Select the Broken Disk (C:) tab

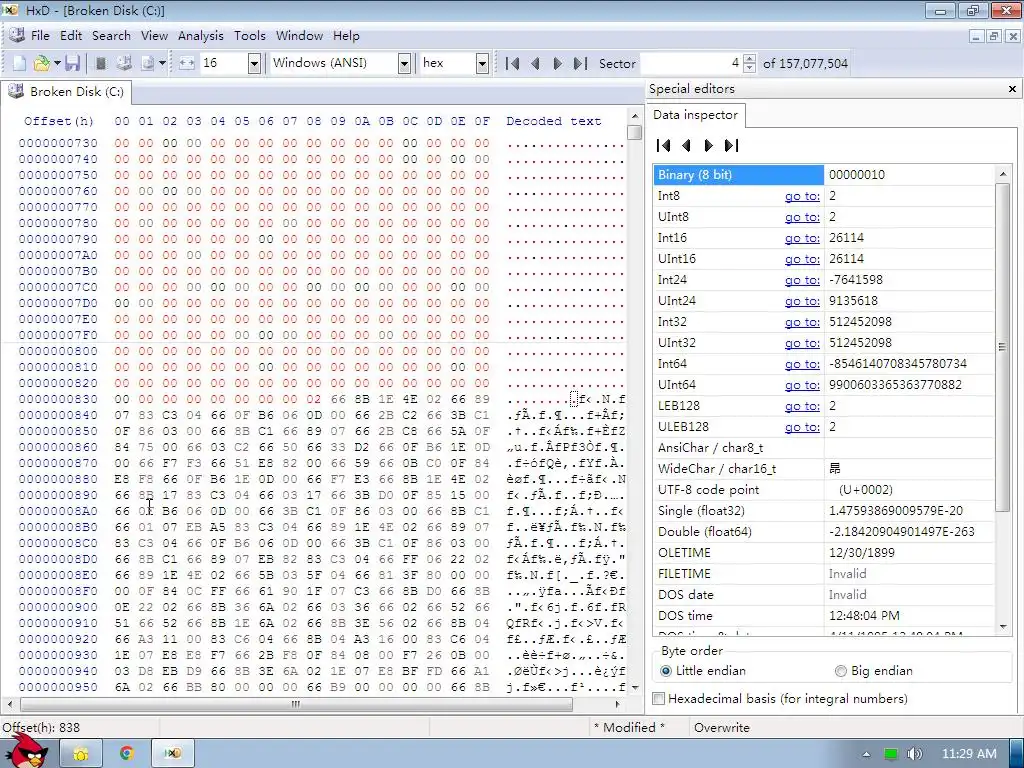pos(66,92)
